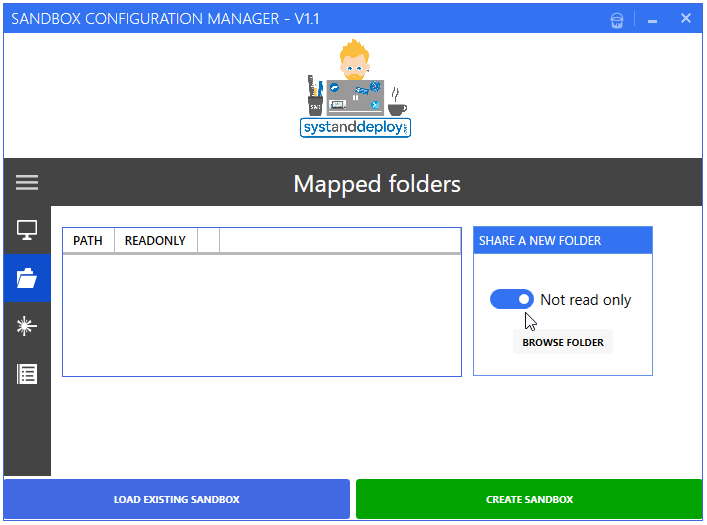Click the systanddeploy logo image
The height and width of the screenshot is (525, 707).
[x=355, y=88]
